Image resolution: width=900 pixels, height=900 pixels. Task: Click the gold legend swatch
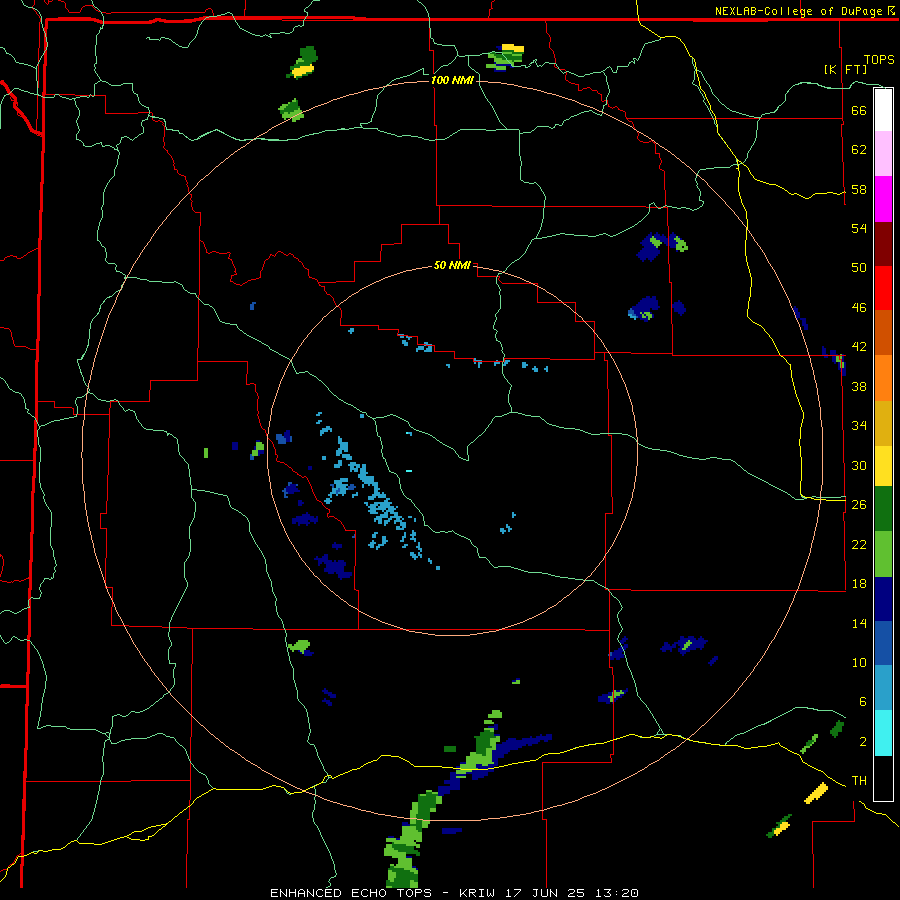coord(883,424)
